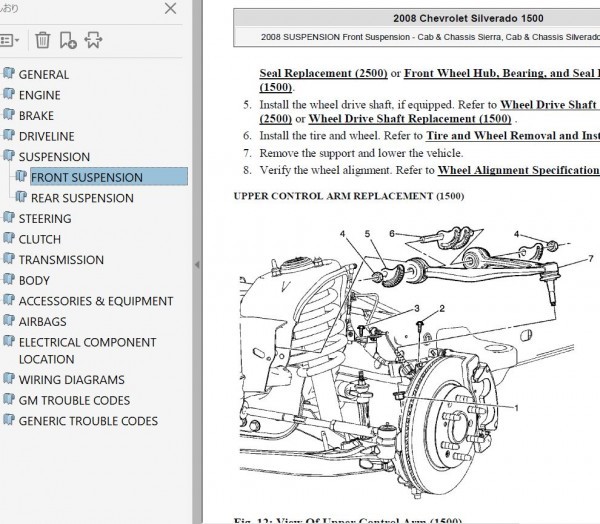
Task: Delete bookmark using trash icon
Action: (x=42, y=40)
